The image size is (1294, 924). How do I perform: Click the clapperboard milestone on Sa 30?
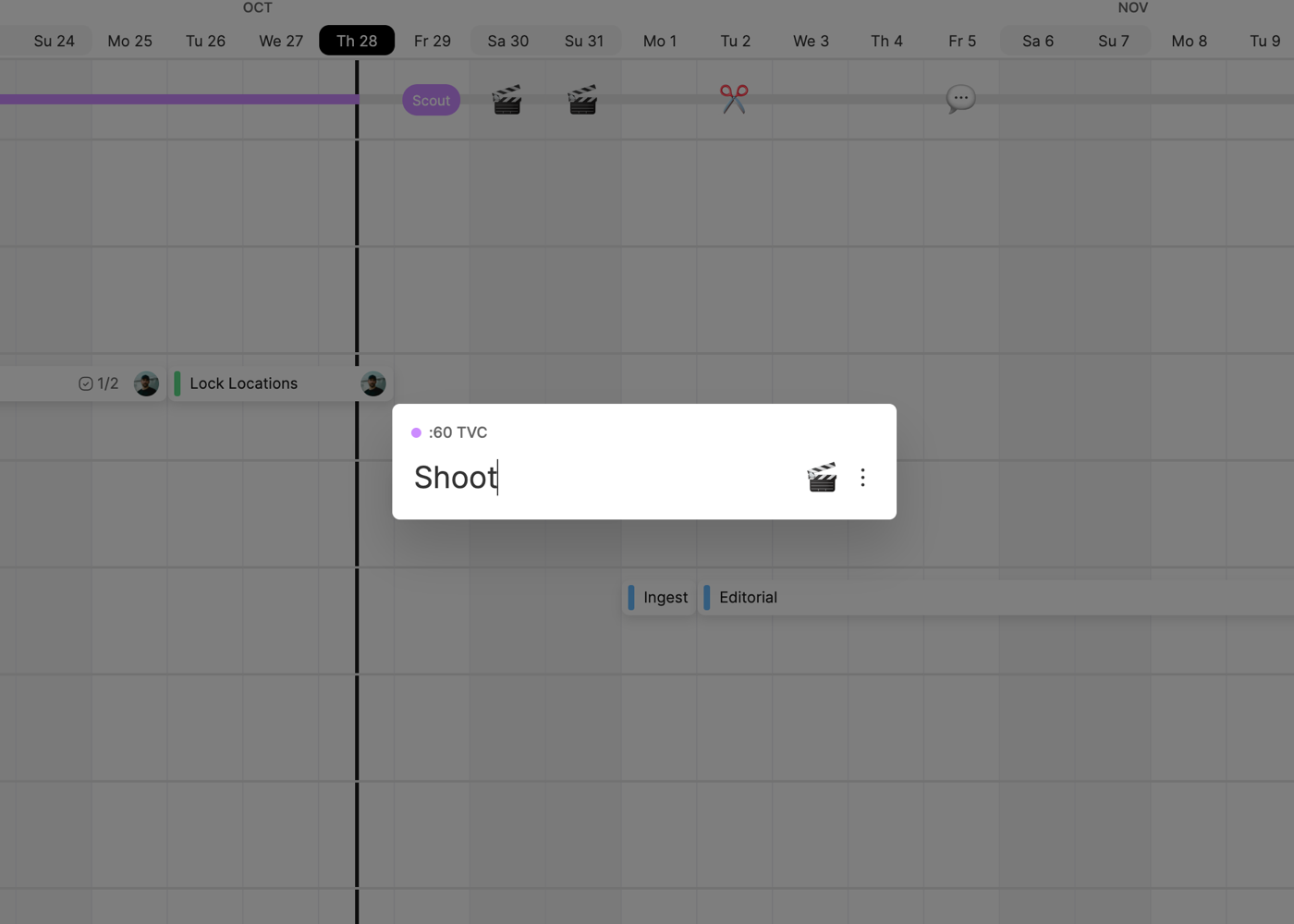tap(507, 100)
